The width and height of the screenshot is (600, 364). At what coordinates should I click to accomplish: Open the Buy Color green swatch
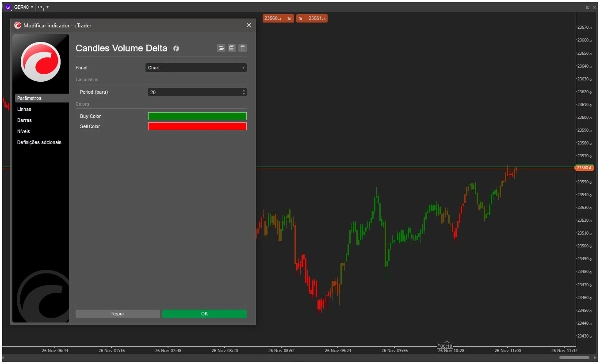tap(197, 116)
